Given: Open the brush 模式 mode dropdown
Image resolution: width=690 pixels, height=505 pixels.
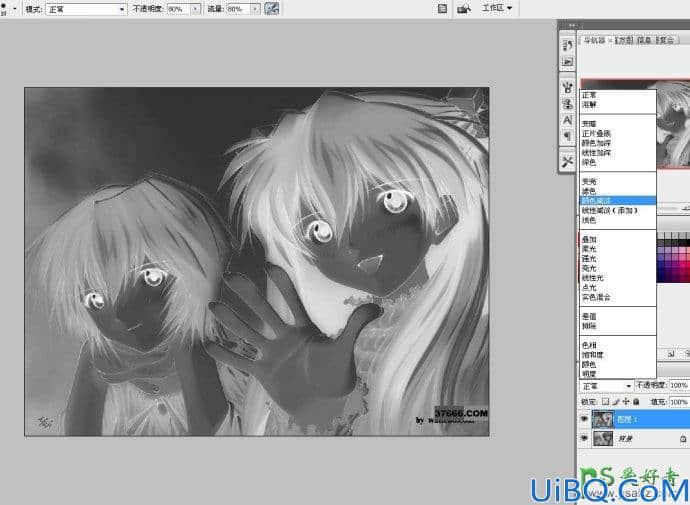Looking at the screenshot, I should click(86, 9).
